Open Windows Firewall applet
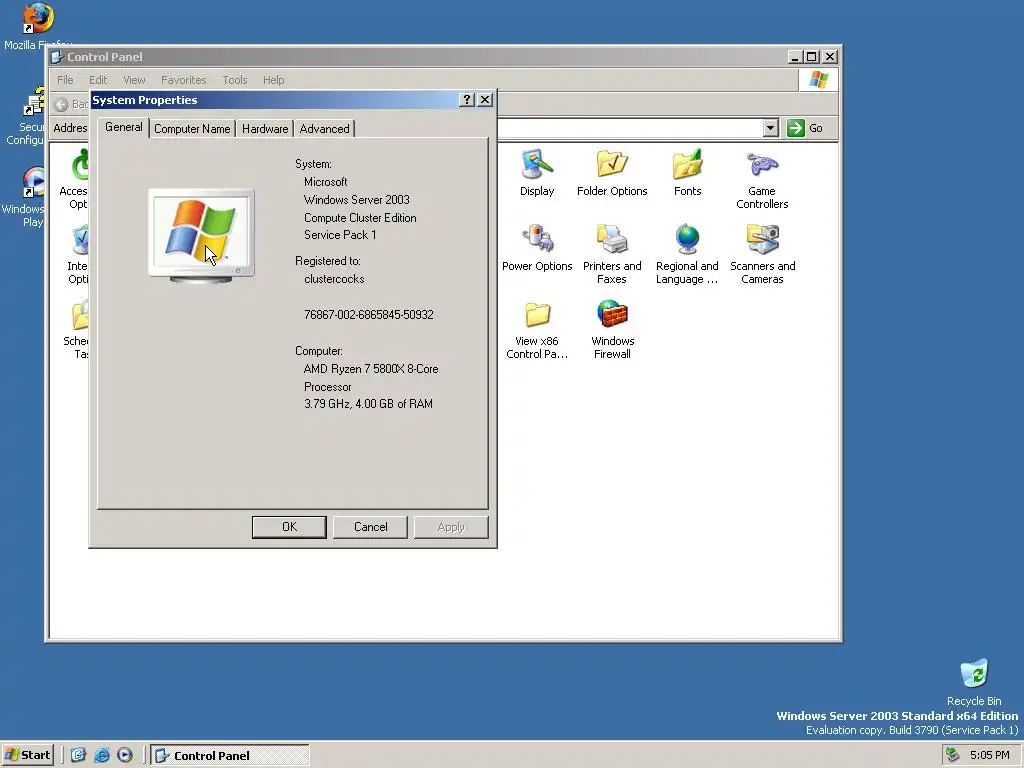 [612, 329]
